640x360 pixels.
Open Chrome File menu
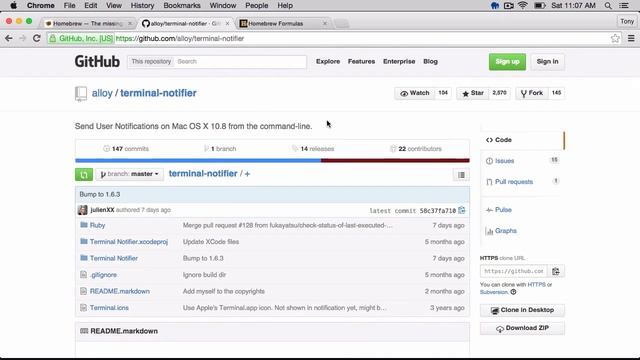pos(69,6)
